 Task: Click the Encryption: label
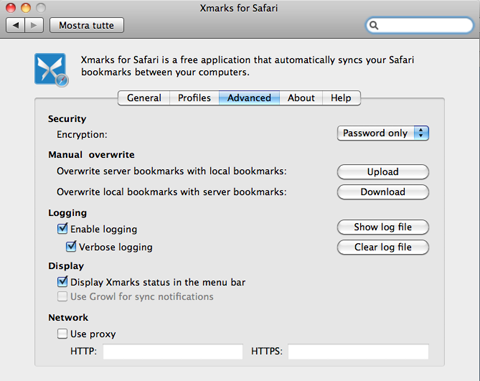click(82, 135)
